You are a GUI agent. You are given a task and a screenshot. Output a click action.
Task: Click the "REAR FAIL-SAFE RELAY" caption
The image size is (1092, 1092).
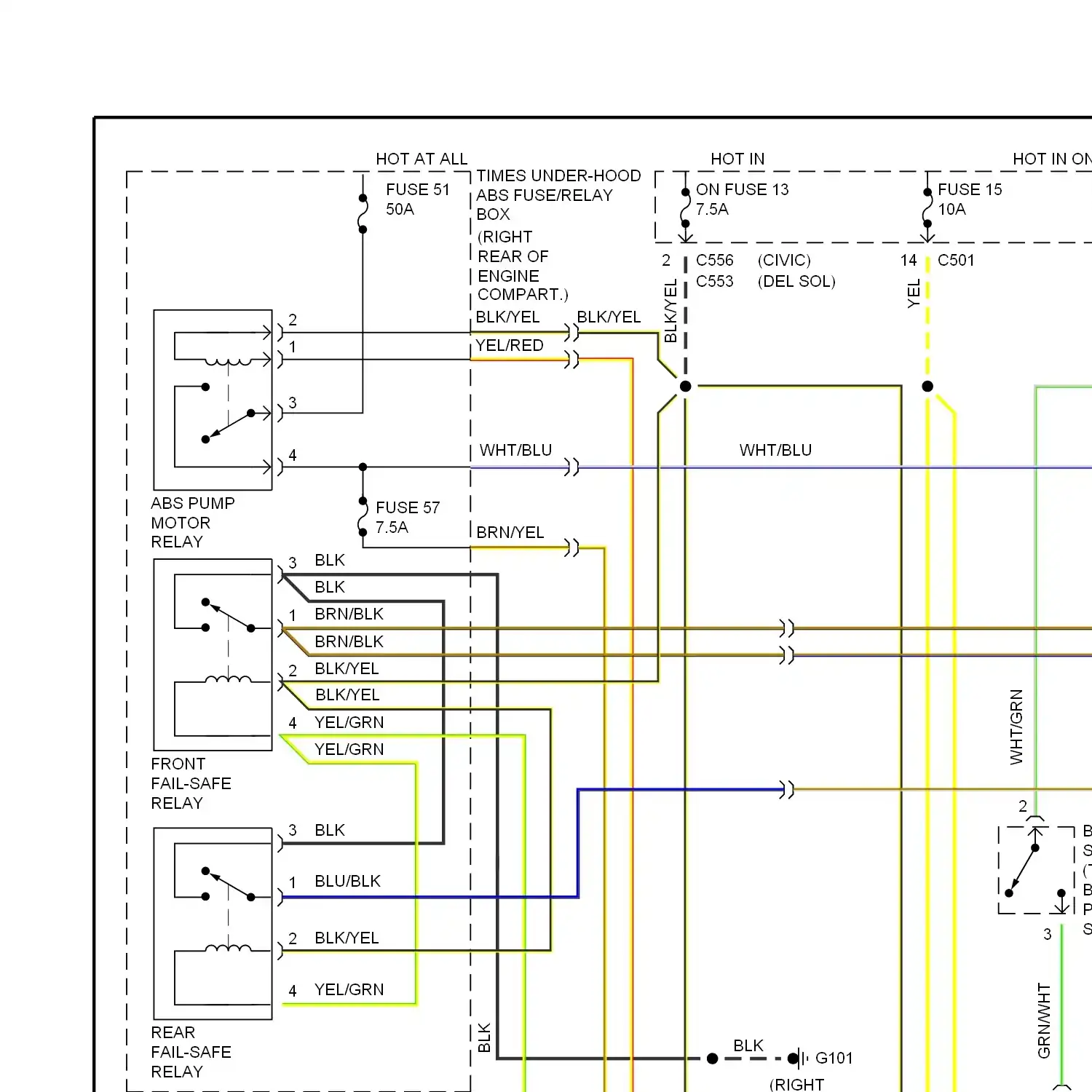(x=191, y=1052)
